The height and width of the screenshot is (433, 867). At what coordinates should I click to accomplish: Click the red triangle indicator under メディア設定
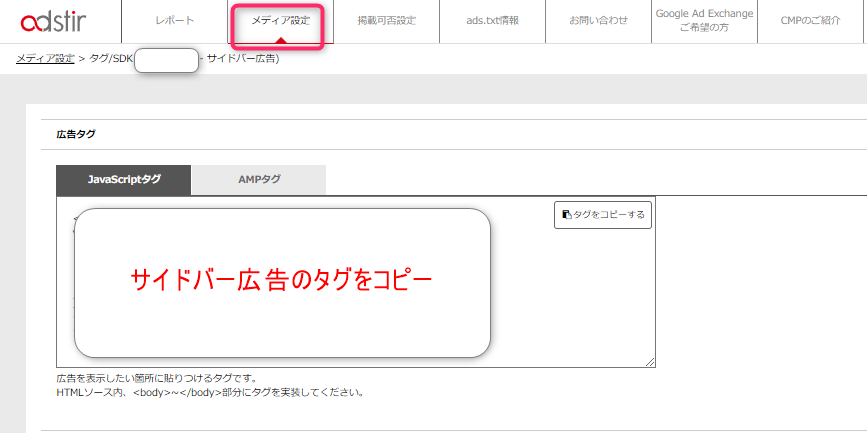(x=280, y=40)
